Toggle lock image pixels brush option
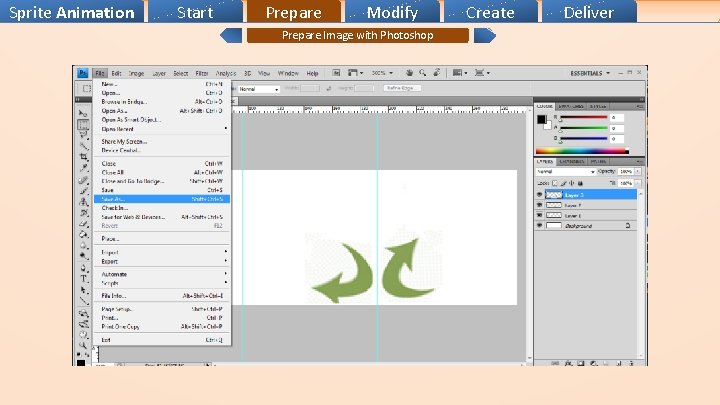 [x=563, y=183]
